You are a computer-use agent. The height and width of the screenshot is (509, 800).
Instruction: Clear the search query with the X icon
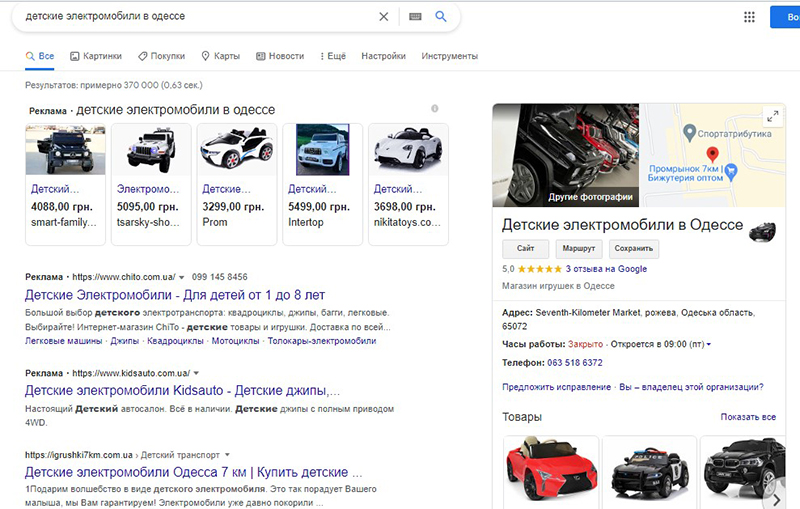[384, 17]
